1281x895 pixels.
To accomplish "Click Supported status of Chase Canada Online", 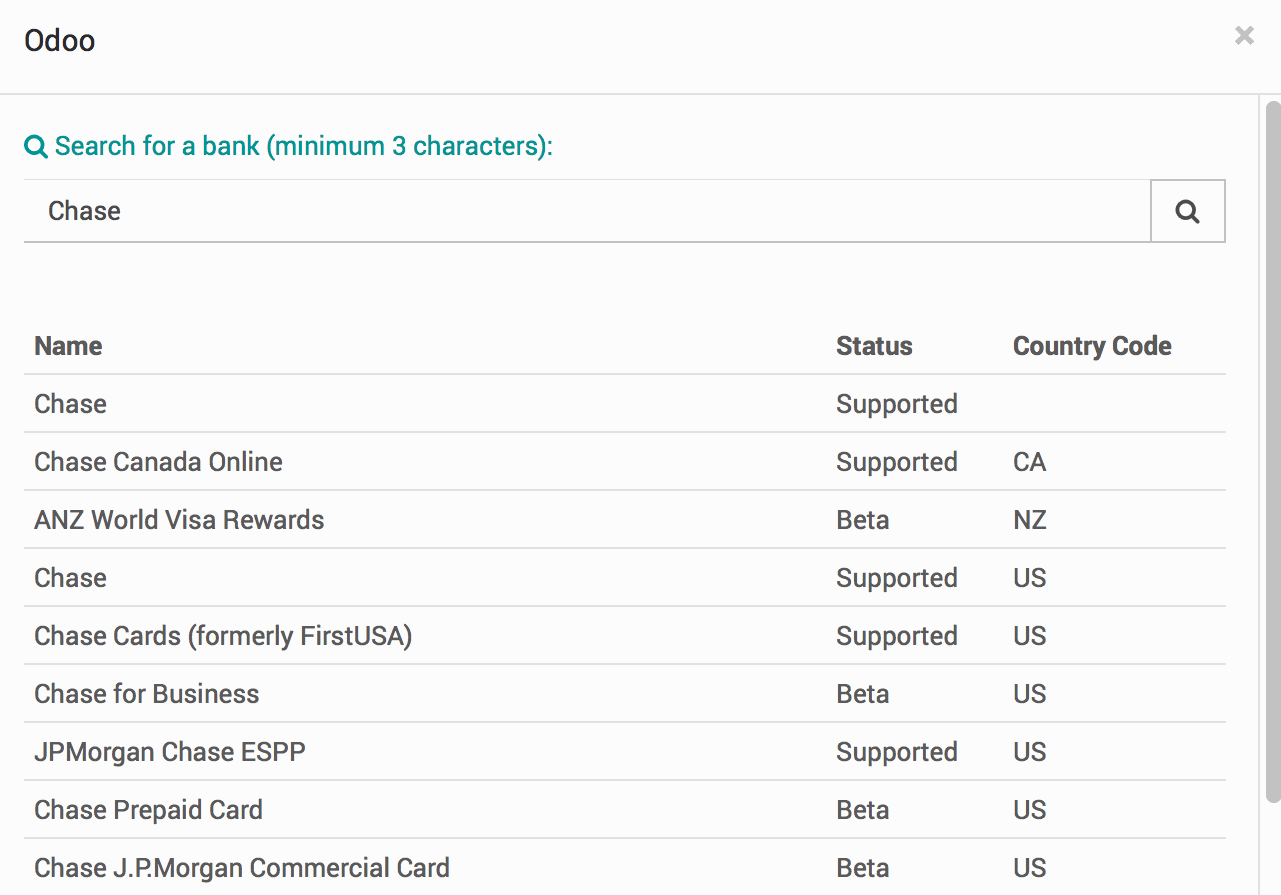I will click(x=897, y=462).
